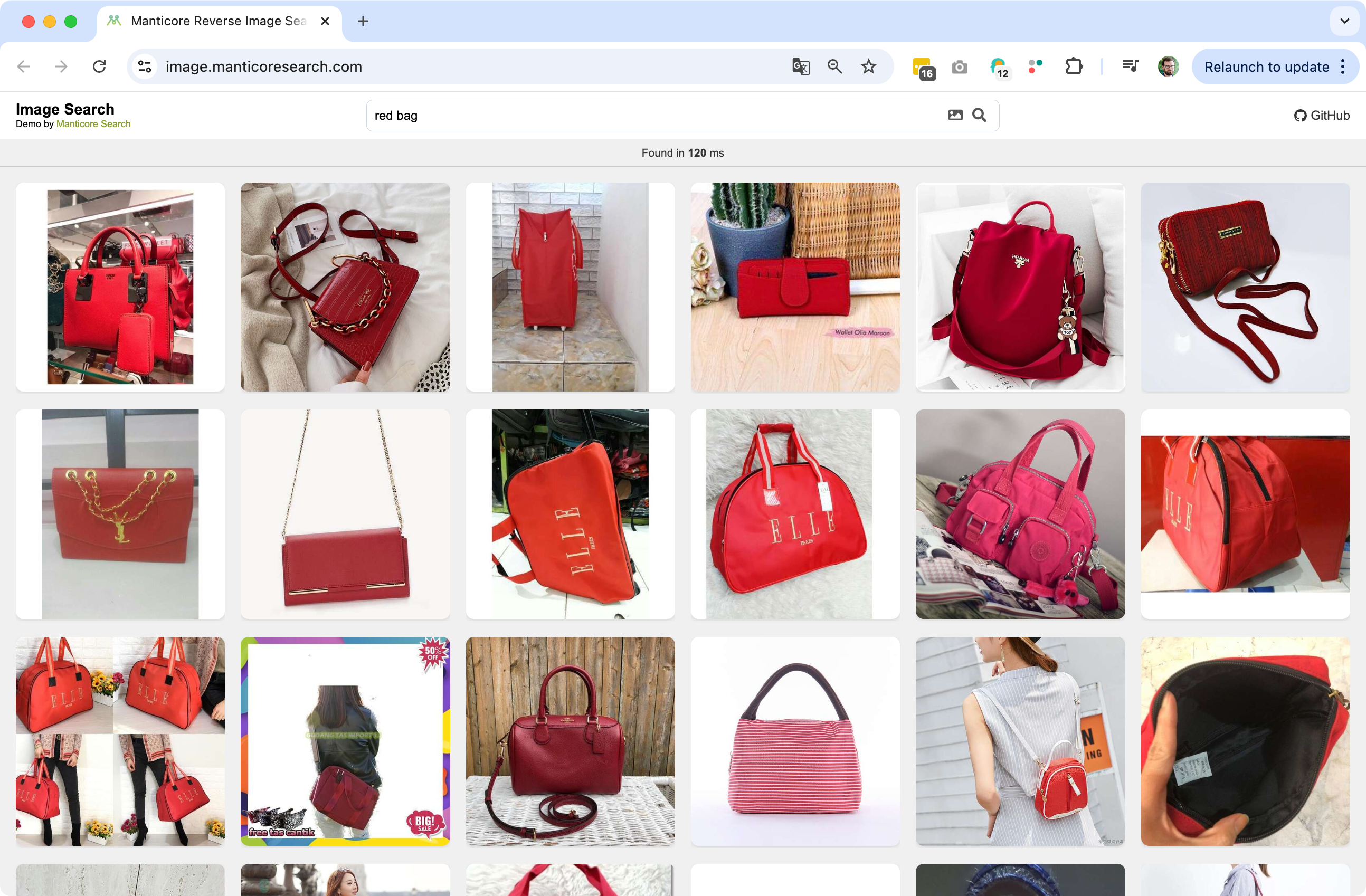Image resolution: width=1366 pixels, height=896 pixels.
Task: Click the camera screenshot extension icon
Action: 959,67
